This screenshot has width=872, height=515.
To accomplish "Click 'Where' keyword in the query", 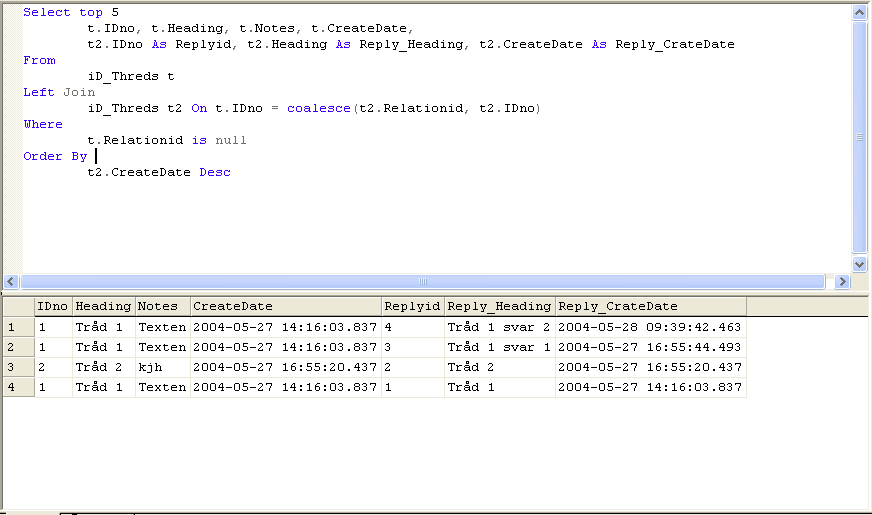I will [x=43, y=125].
